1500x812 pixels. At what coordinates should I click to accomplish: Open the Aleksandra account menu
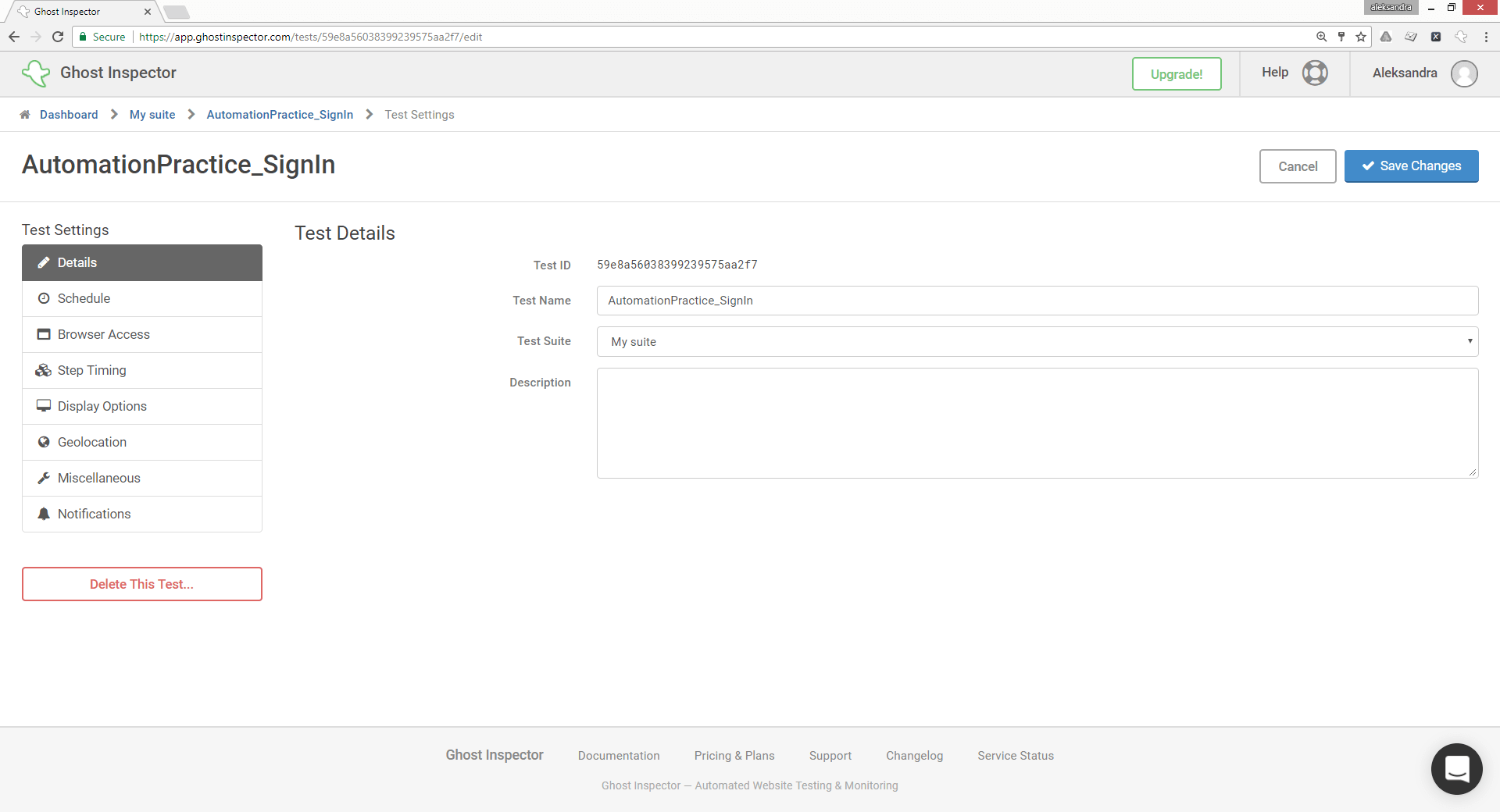[x=1405, y=73]
